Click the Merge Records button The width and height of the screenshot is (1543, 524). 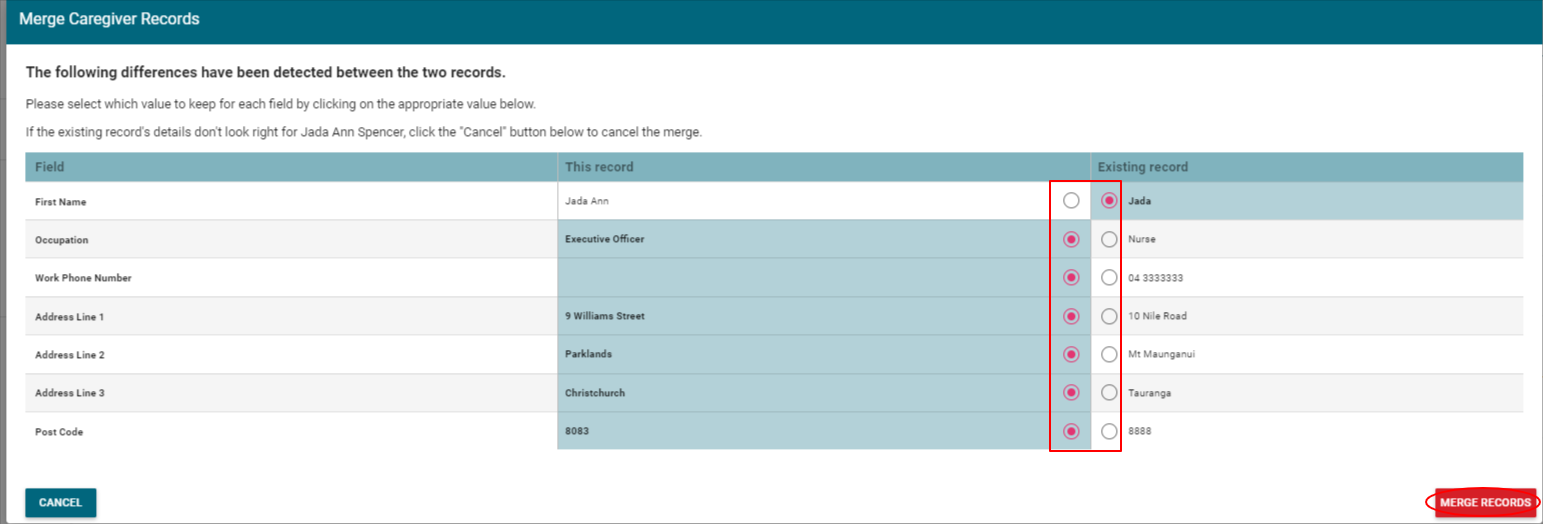pos(1484,503)
